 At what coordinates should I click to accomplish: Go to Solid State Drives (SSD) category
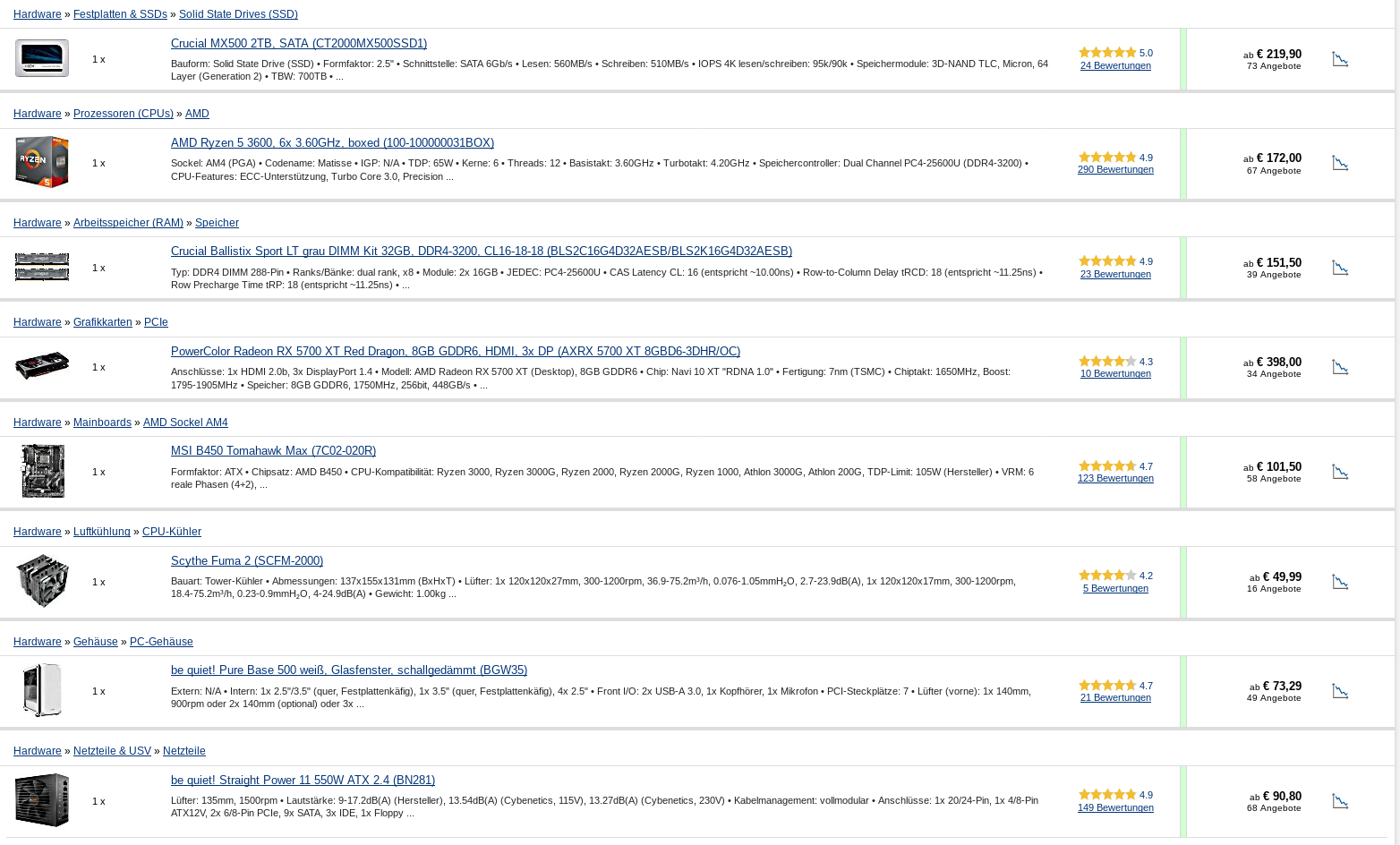click(x=238, y=14)
